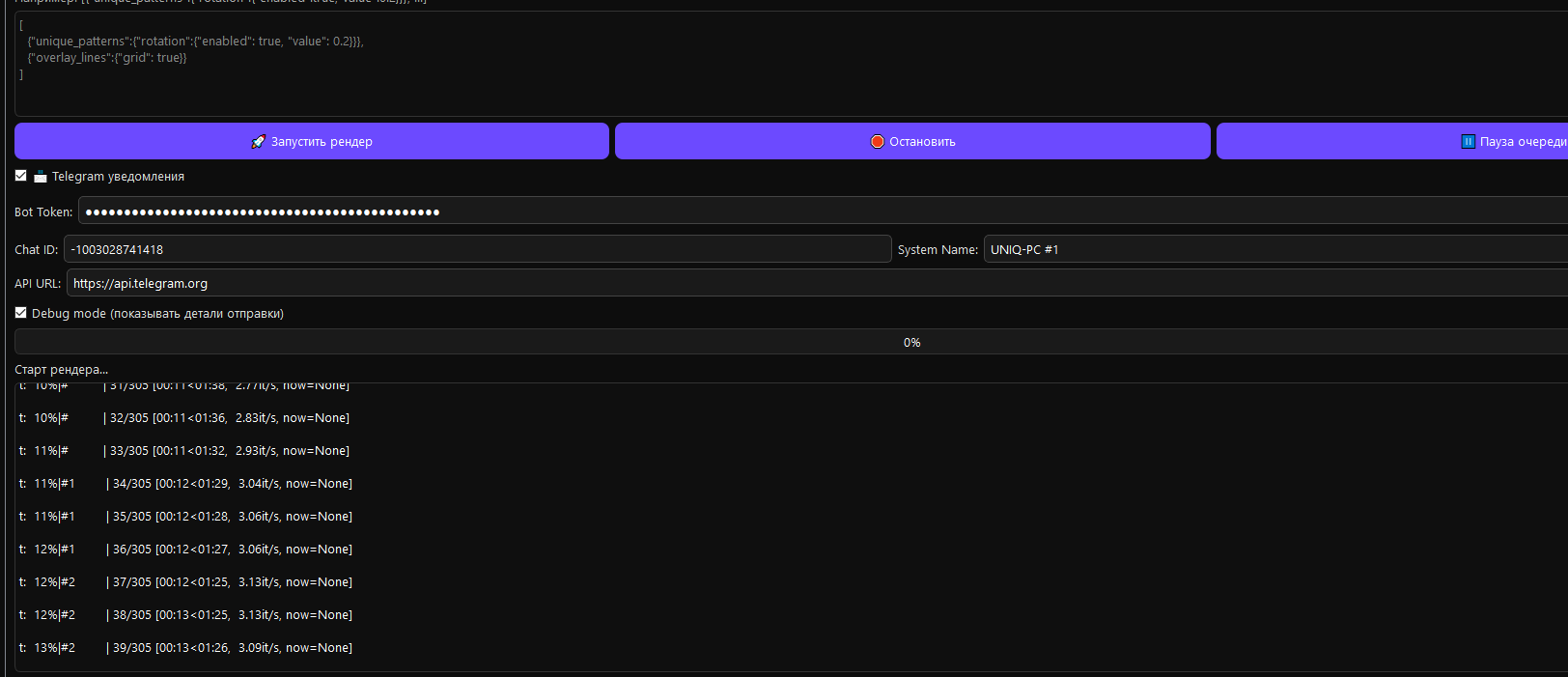Click into the Chat ID input field
The height and width of the screenshot is (677, 1568).
point(477,249)
